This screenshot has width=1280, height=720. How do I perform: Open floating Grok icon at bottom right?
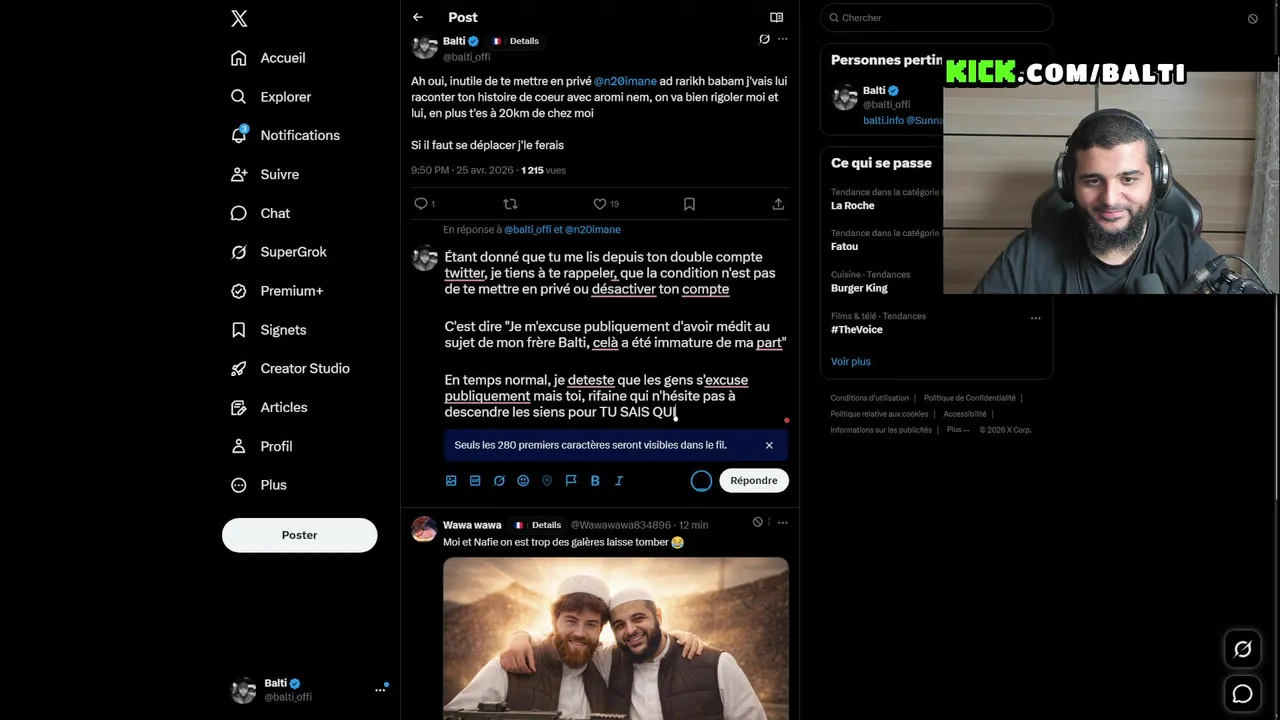coord(1243,649)
